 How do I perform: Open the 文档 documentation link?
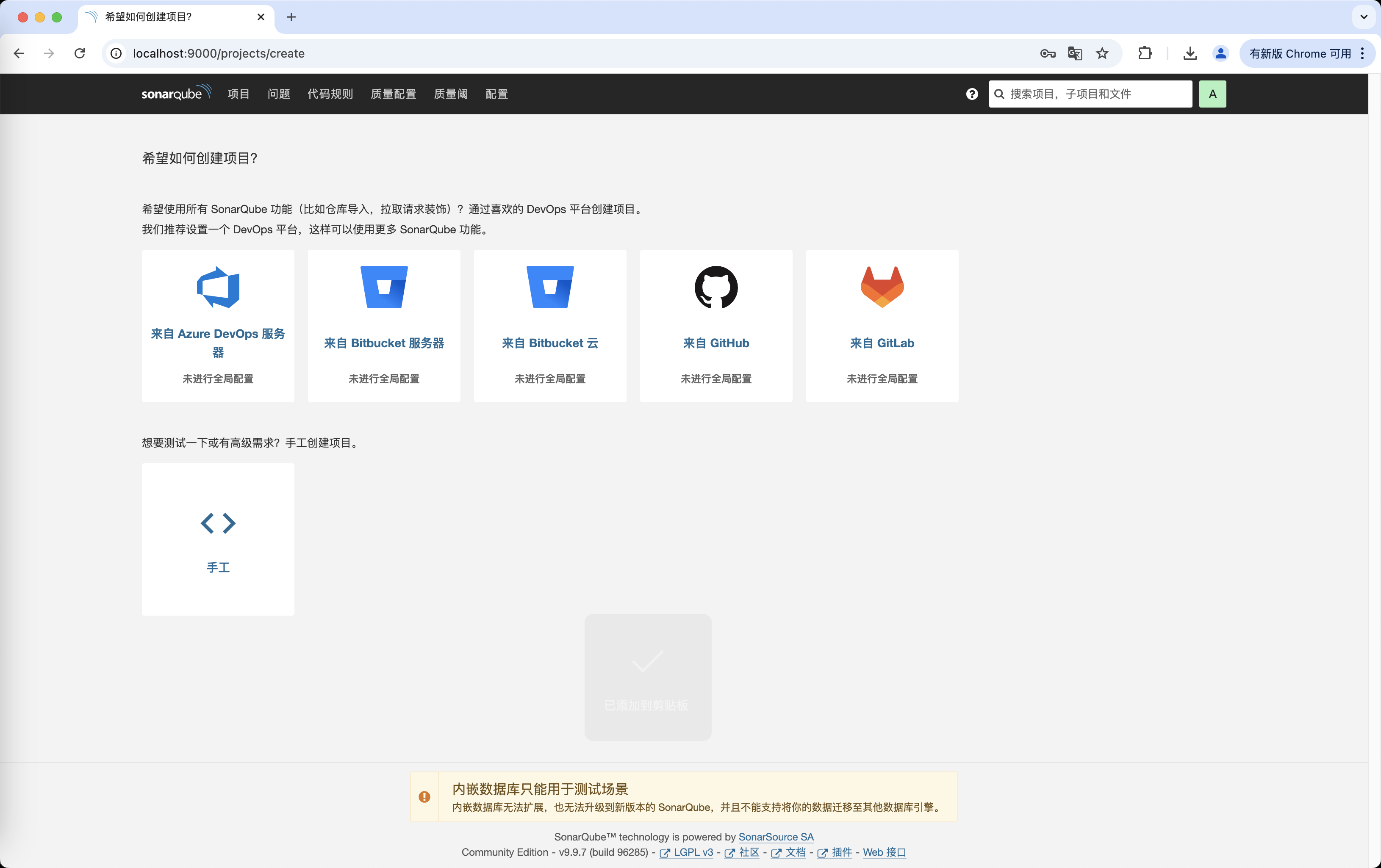[x=789, y=852]
